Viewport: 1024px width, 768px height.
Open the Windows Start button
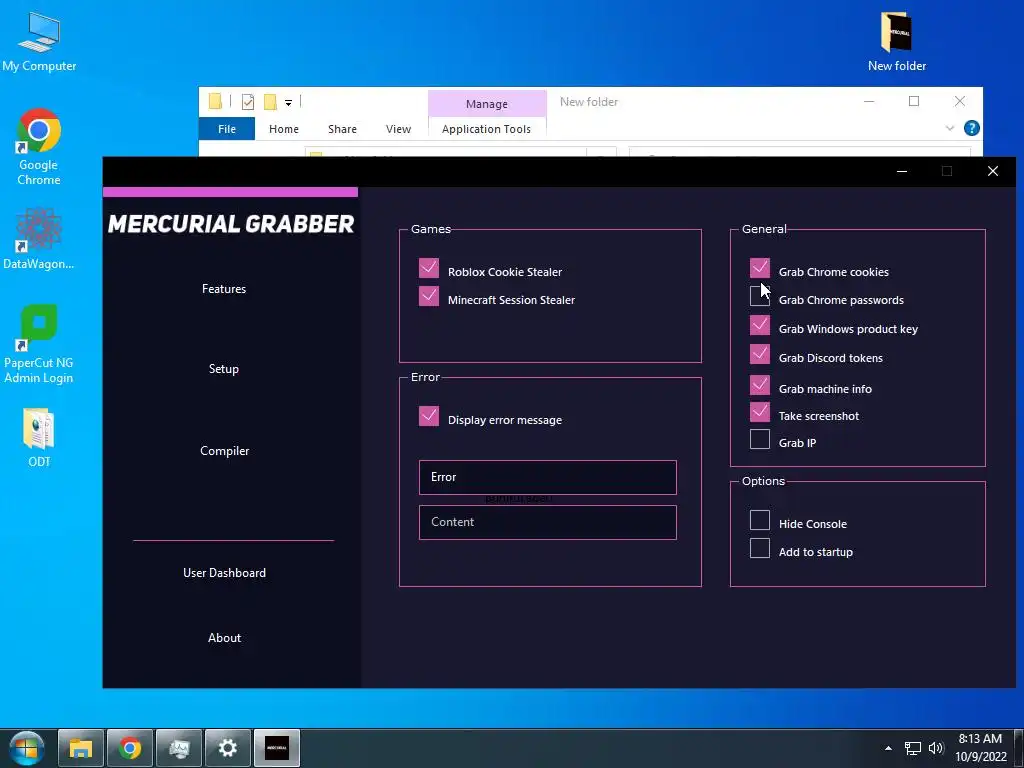click(26, 748)
